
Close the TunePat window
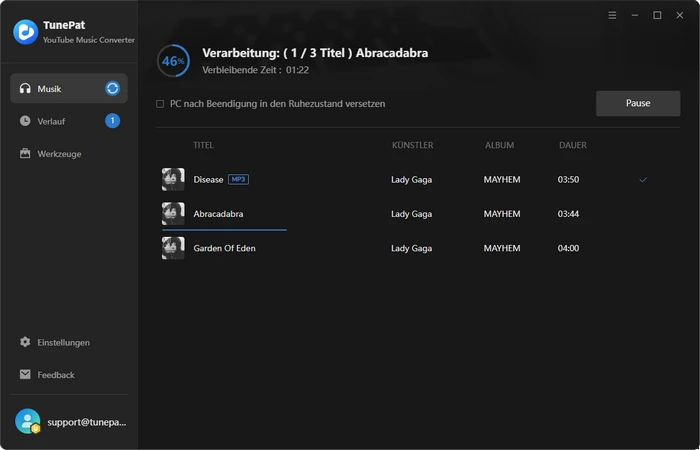click(679, 16)
